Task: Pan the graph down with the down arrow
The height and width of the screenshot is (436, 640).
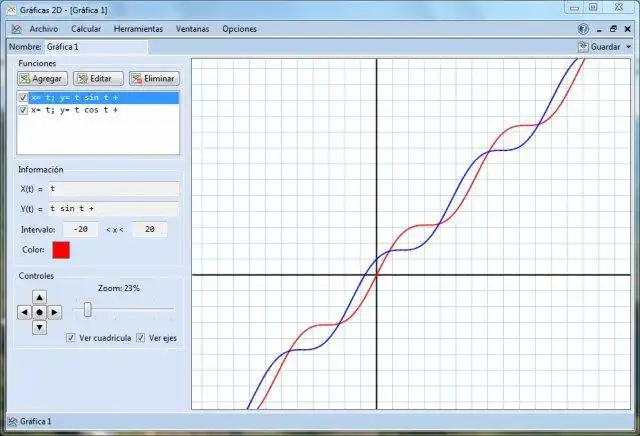Action: point(39,327)
